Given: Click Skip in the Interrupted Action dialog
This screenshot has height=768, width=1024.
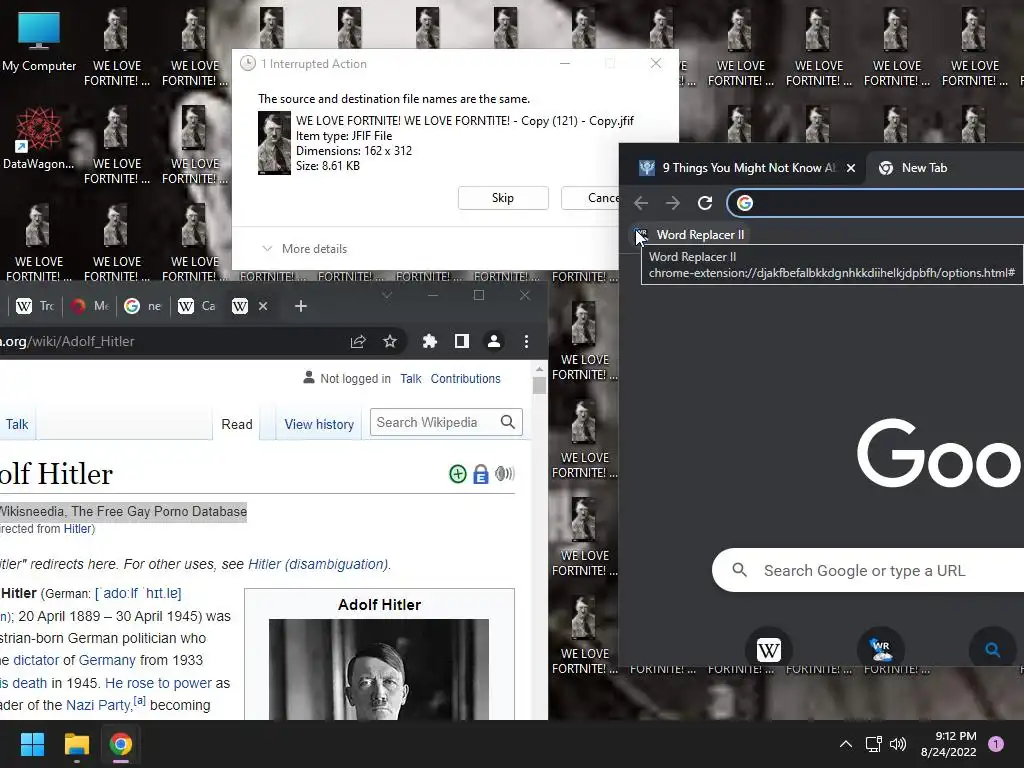Looking at the screenshot, I should 503,198.
